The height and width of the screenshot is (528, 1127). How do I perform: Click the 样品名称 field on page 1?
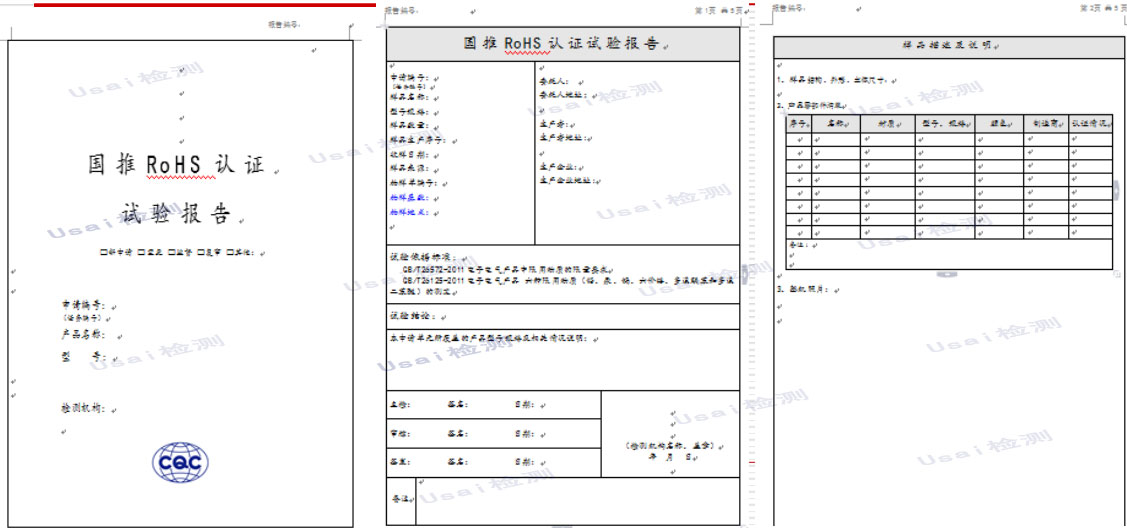pyautogui.click(x=410, y=96)
